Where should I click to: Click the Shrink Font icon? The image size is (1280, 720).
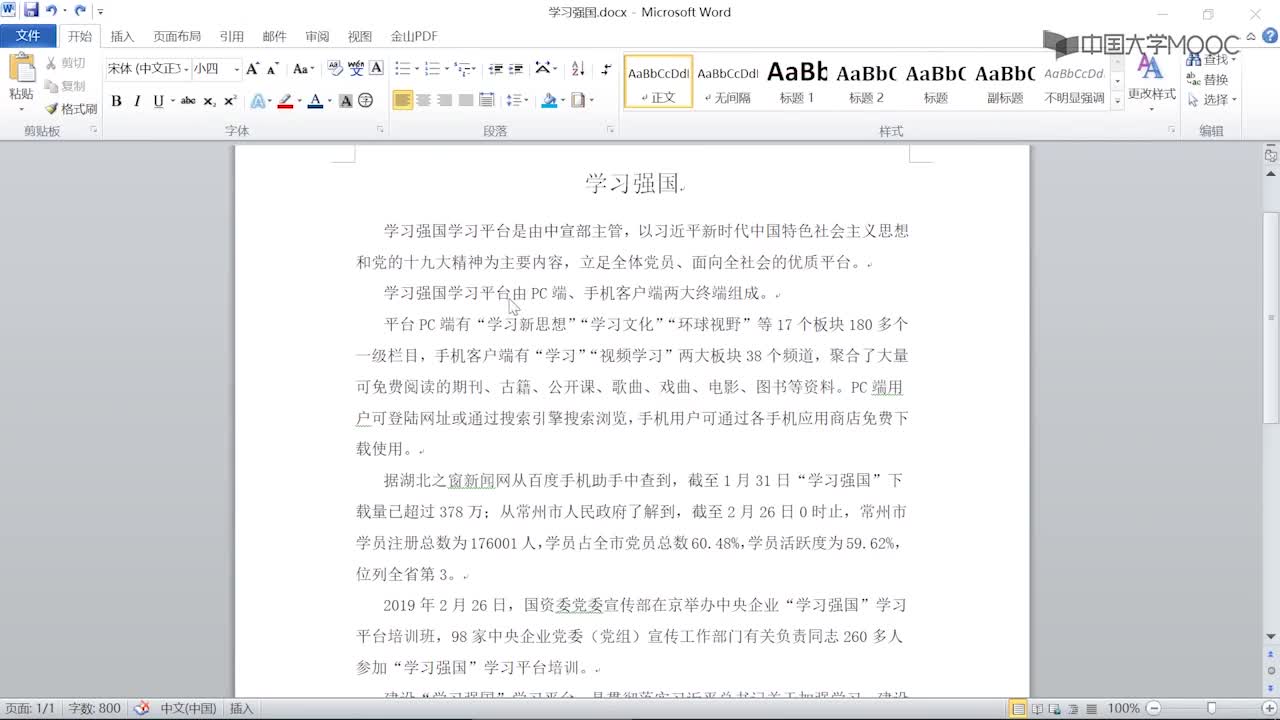click(273, 69)
